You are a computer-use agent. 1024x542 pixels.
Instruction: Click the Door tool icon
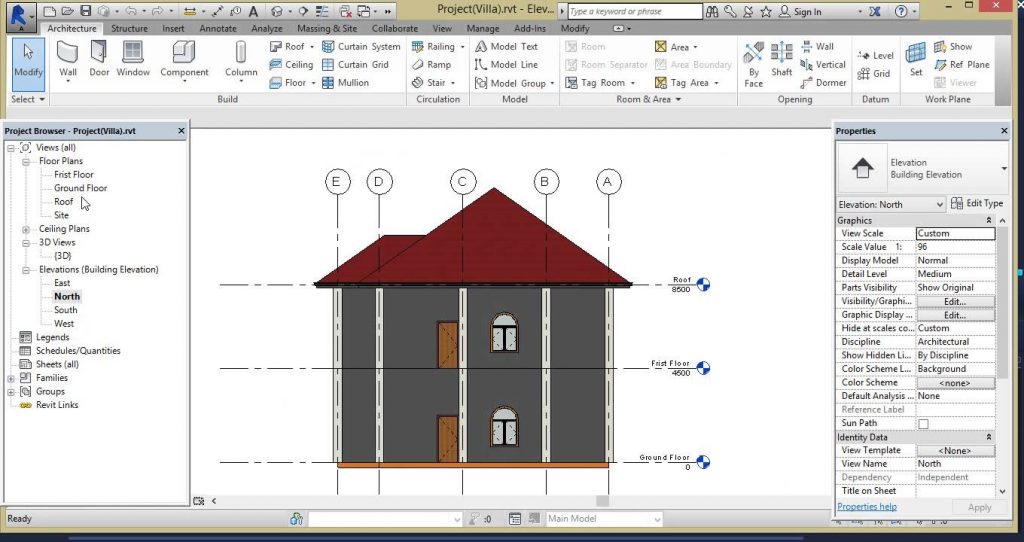(99, 56)
